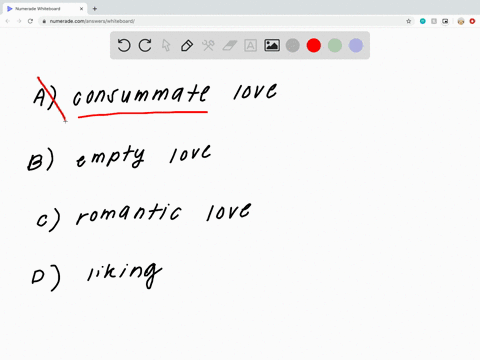The image size is (480, 360).
Task: Choose the red color swatch
Action: click(314, 45)
